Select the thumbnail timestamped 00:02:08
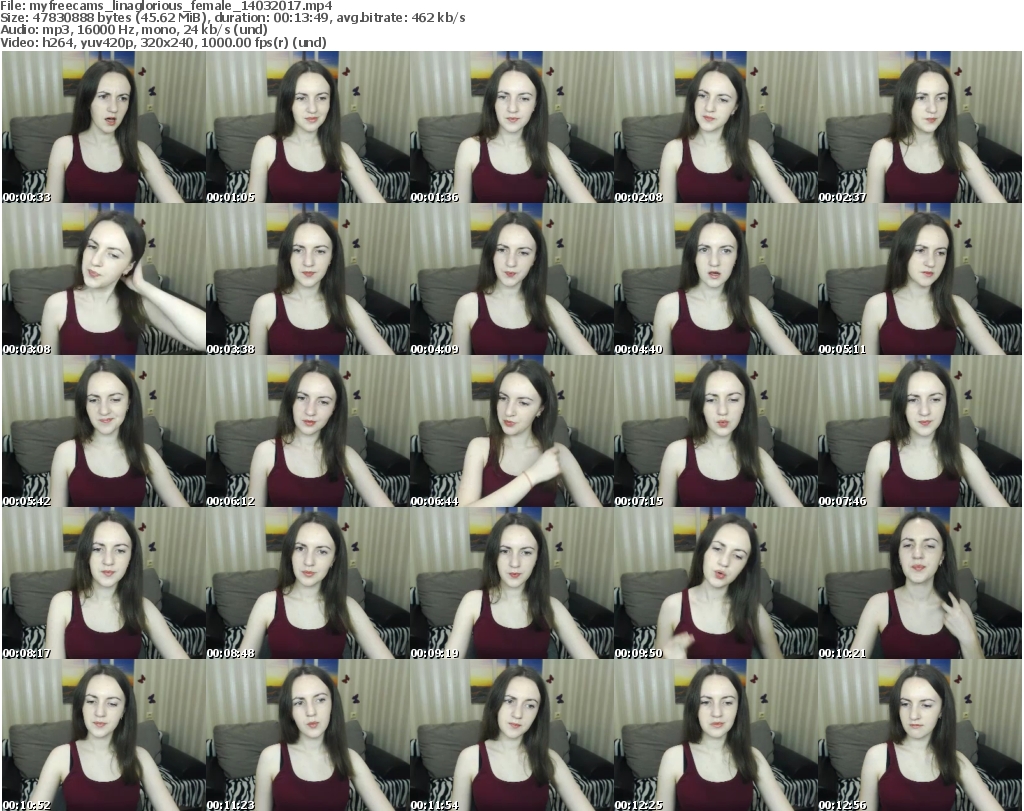The width and height of the screenshot is (1024, 811). point(715,127)
